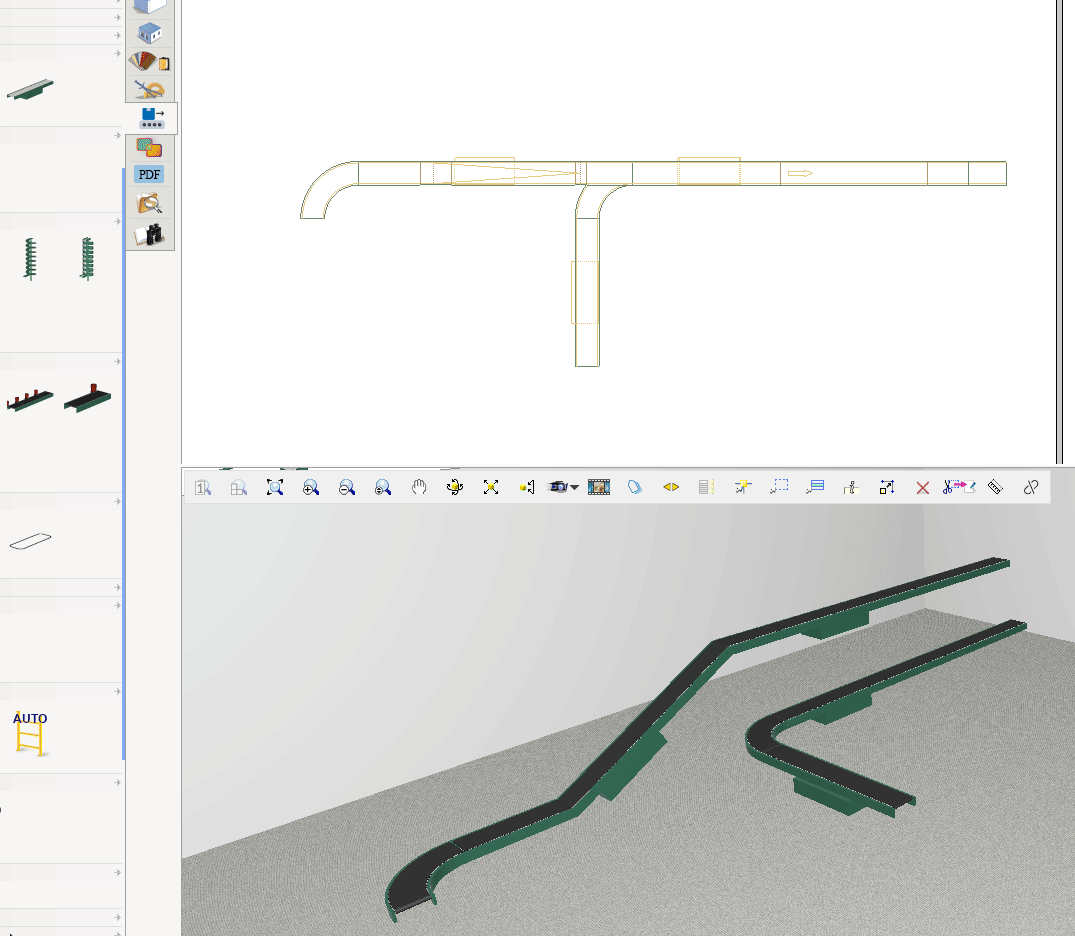Pick the right spiral conveyor thumbnail
The width and height of the screenshot is (1075, 936).
pyautogui.click(x=87, y=259)
